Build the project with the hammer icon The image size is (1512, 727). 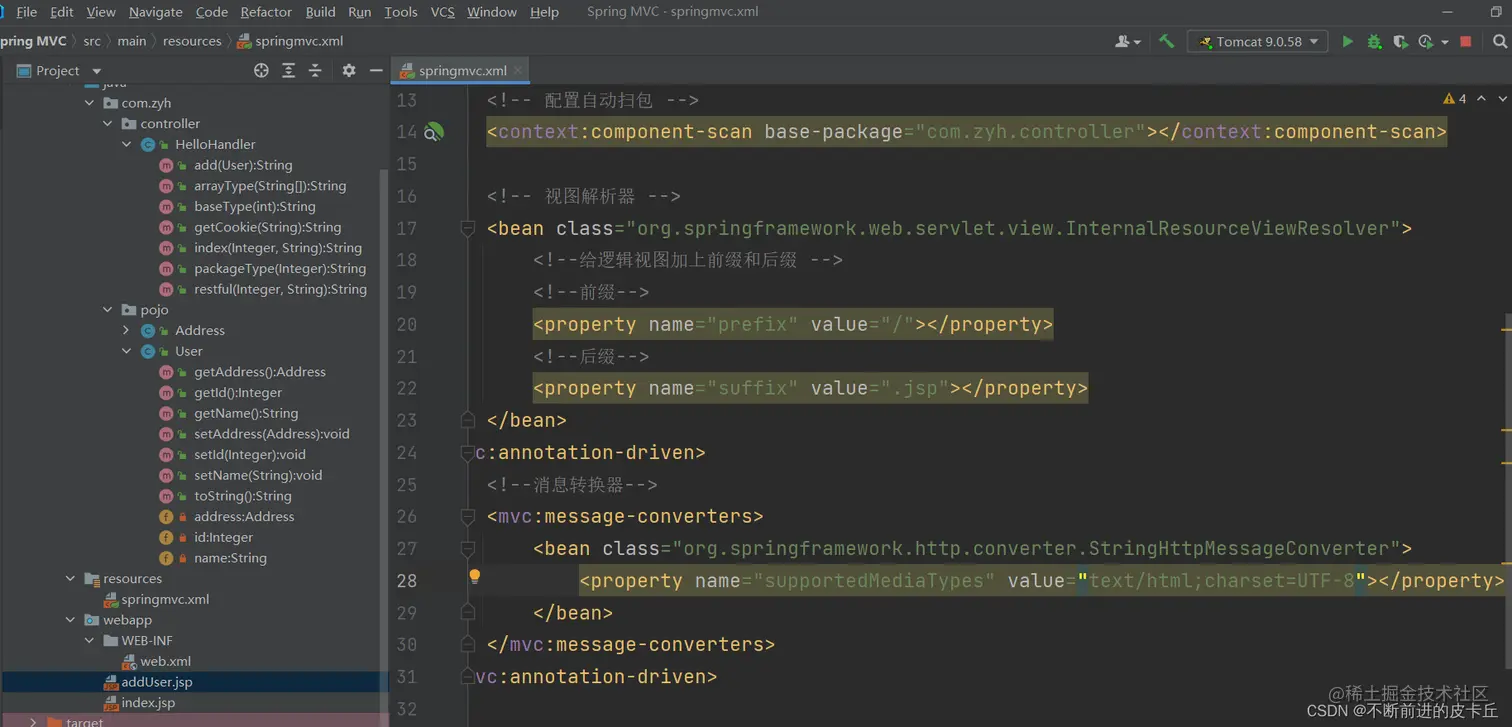(x=1166, y=41)
